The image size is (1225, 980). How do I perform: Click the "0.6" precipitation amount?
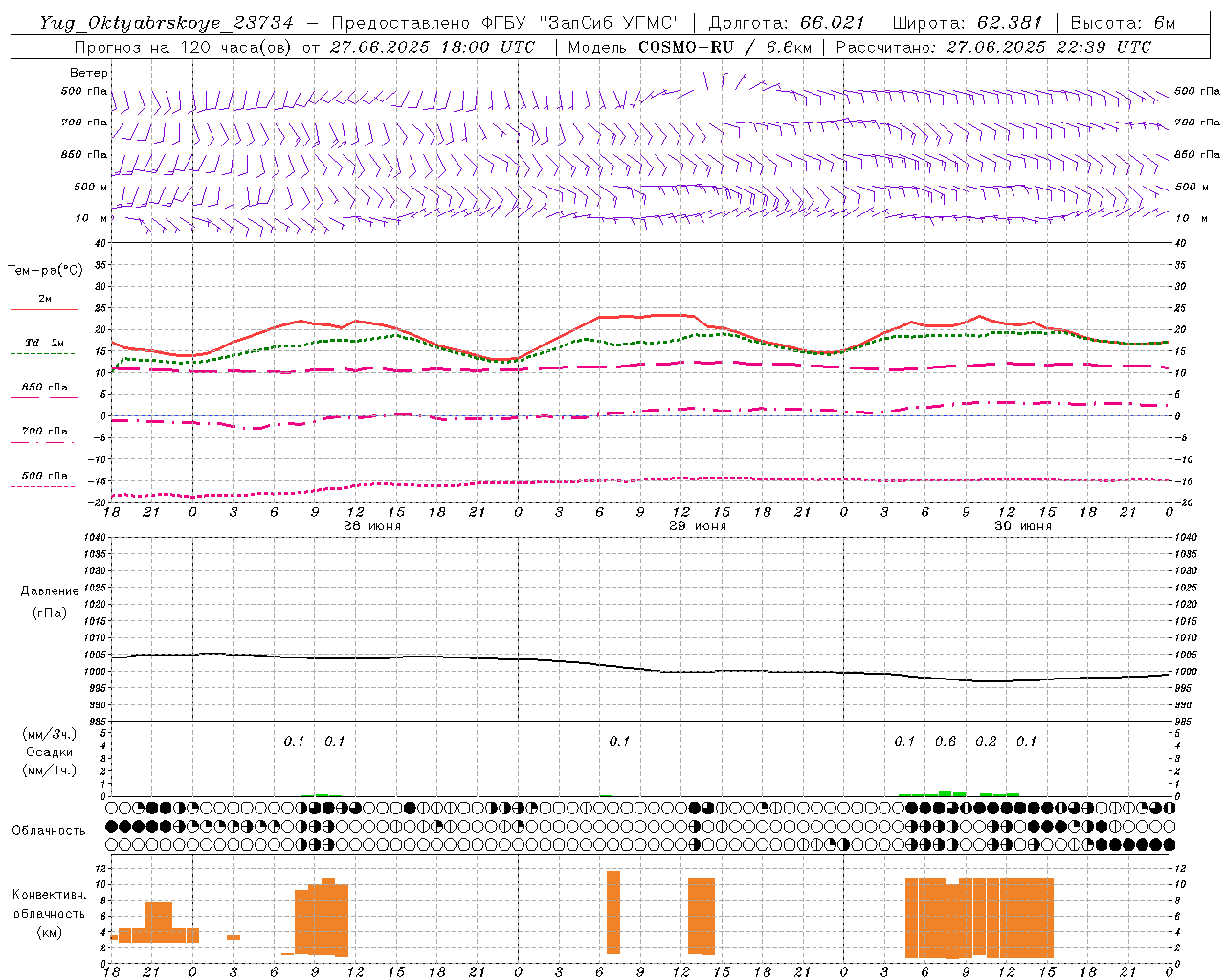(x=946, y=741)
